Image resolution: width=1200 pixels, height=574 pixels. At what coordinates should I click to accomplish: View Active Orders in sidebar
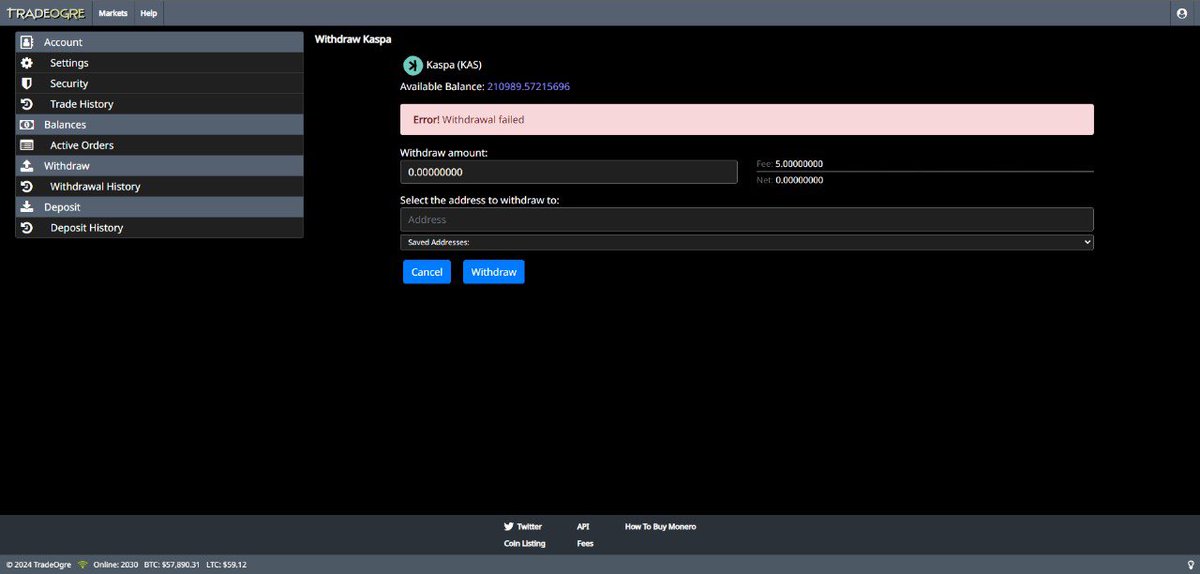click(159, 145)
